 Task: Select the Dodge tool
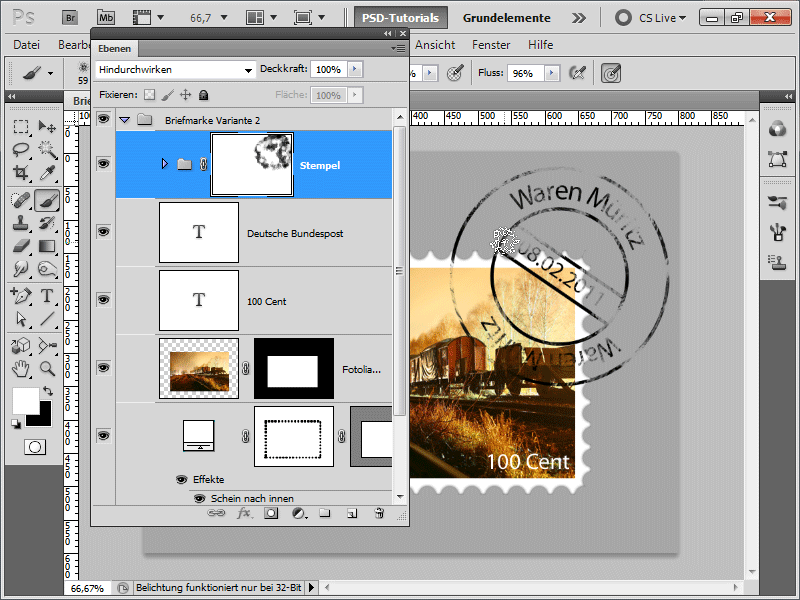click(47, 269)
